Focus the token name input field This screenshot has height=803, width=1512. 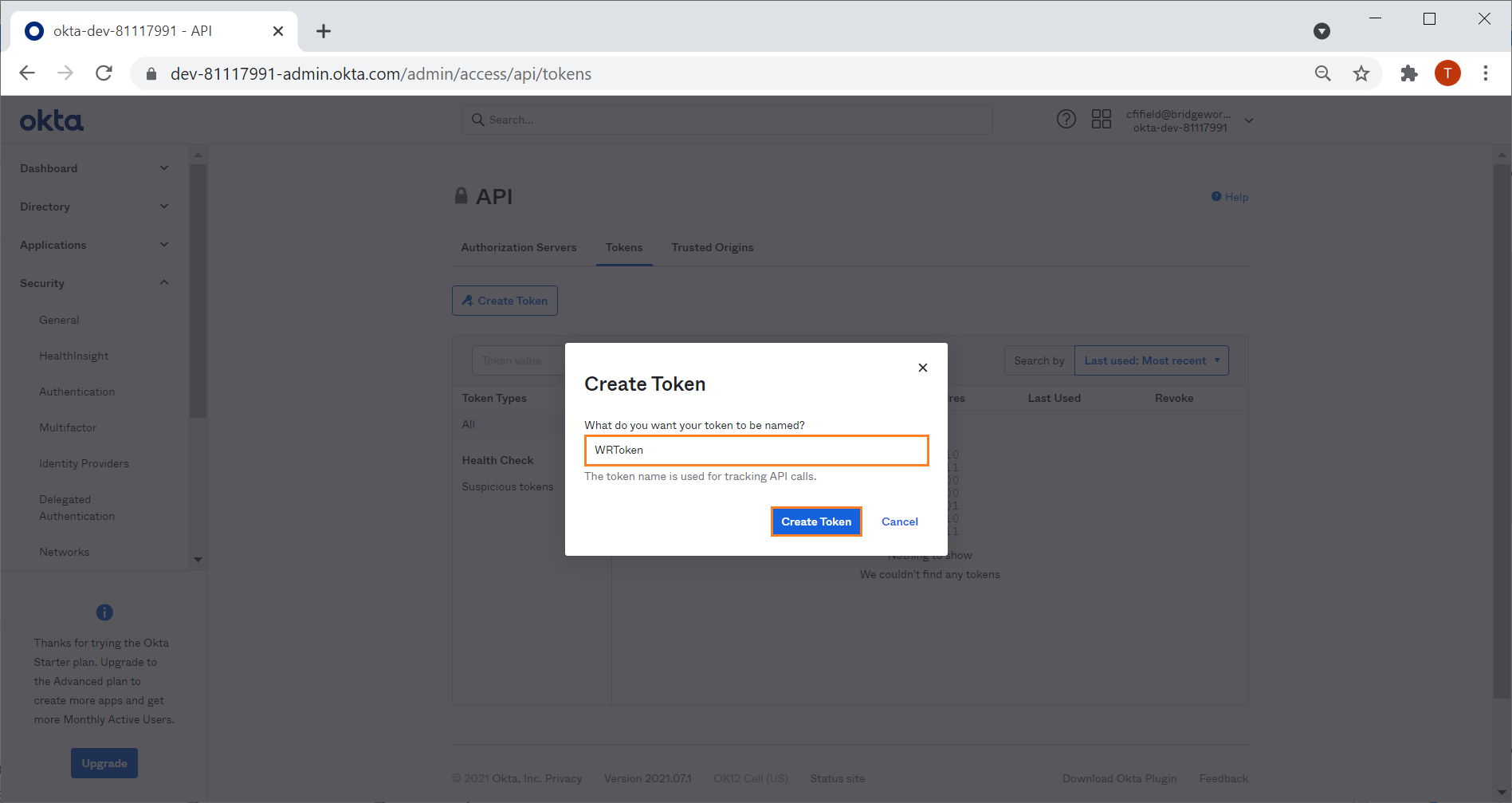pyautogui.click(x=756, y=450)
